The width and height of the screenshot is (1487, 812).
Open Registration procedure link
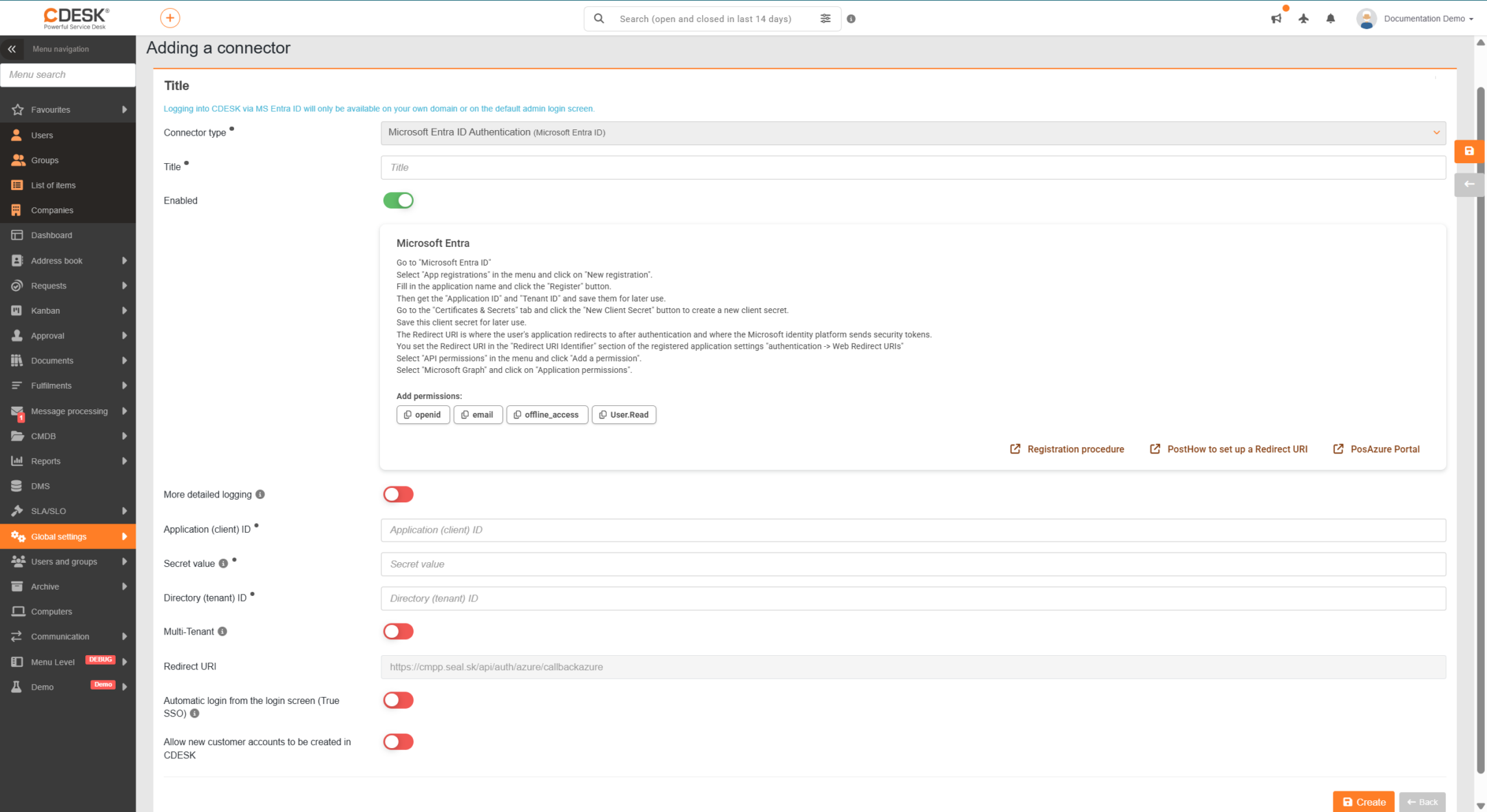click(x=1067, y=449)
